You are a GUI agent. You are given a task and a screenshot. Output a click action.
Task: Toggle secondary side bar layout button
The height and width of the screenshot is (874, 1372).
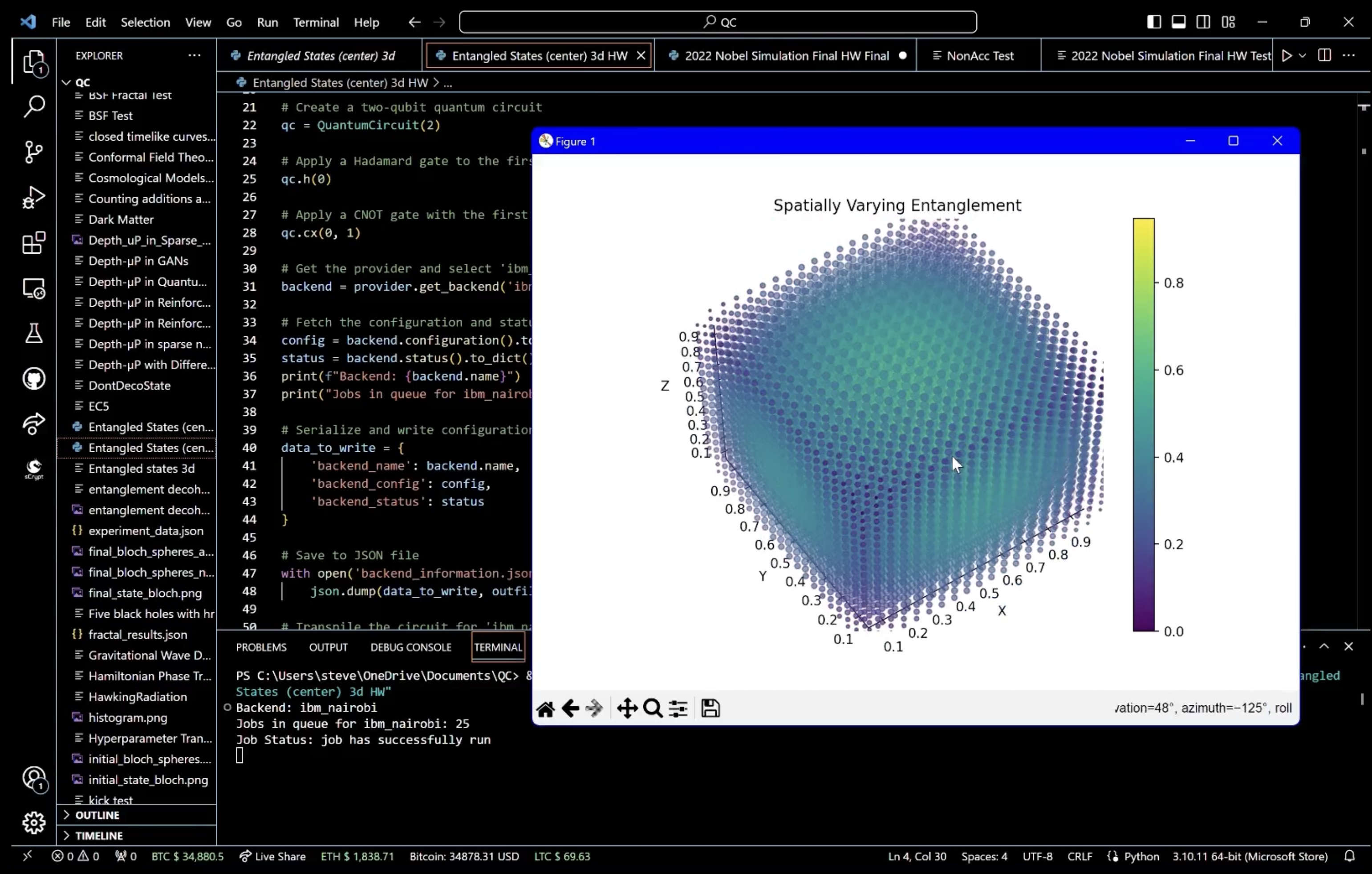[1203, 22]
